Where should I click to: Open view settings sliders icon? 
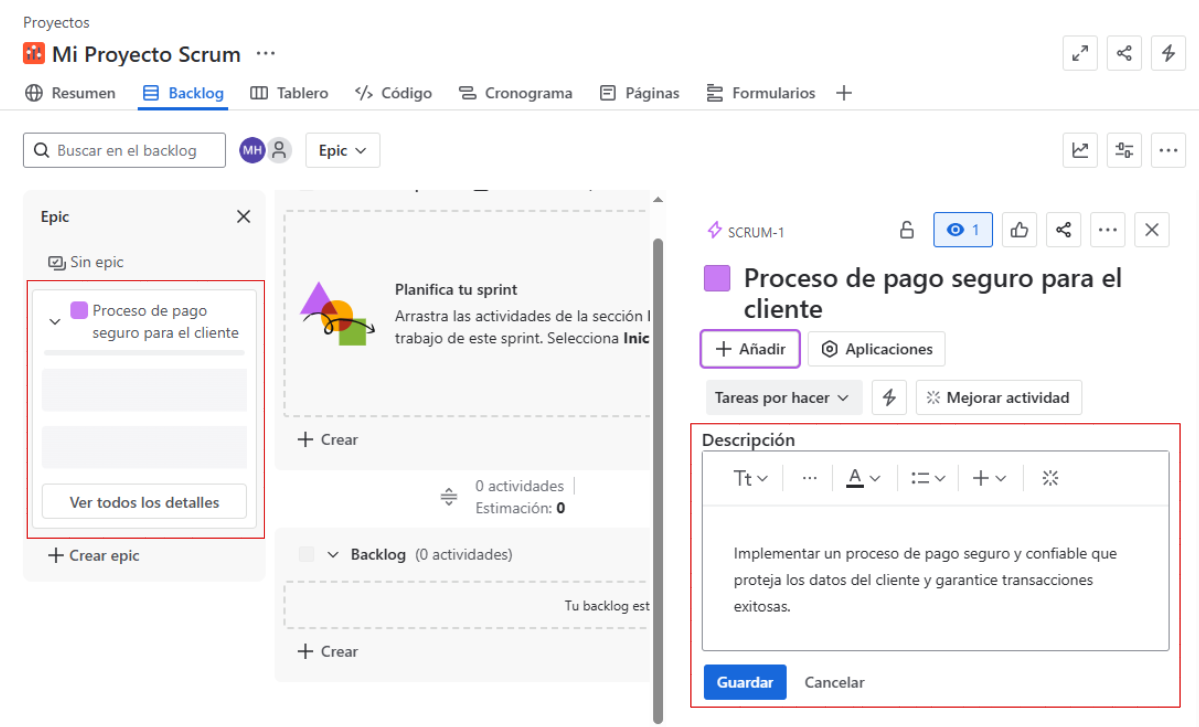tap(1124, 150)
